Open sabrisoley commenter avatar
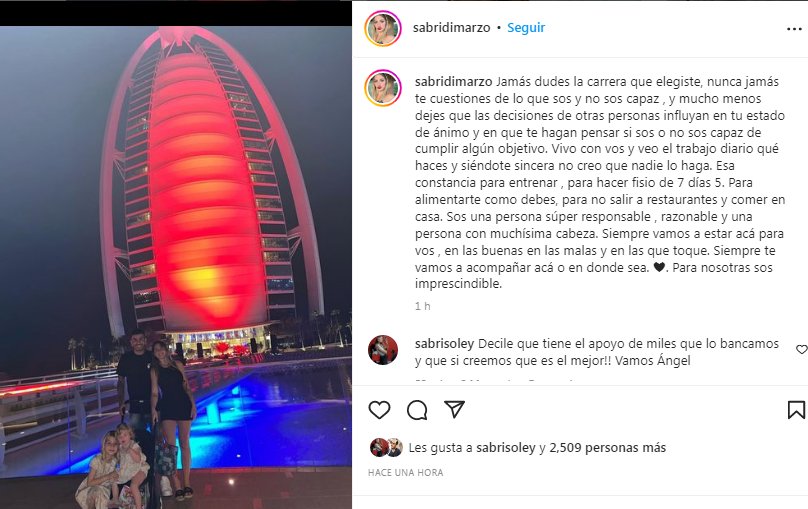The image size is (808, 509). (383, 350)
